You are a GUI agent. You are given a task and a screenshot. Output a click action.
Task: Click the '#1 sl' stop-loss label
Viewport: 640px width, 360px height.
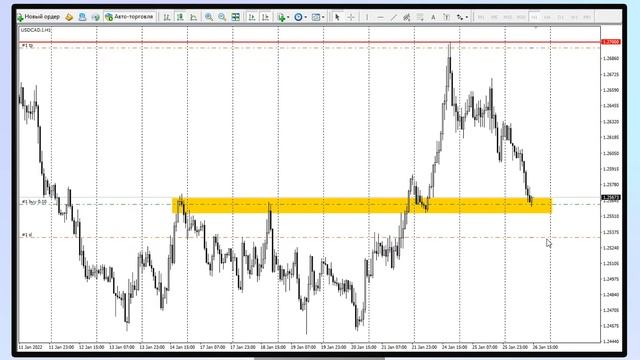tap(27, 235)
